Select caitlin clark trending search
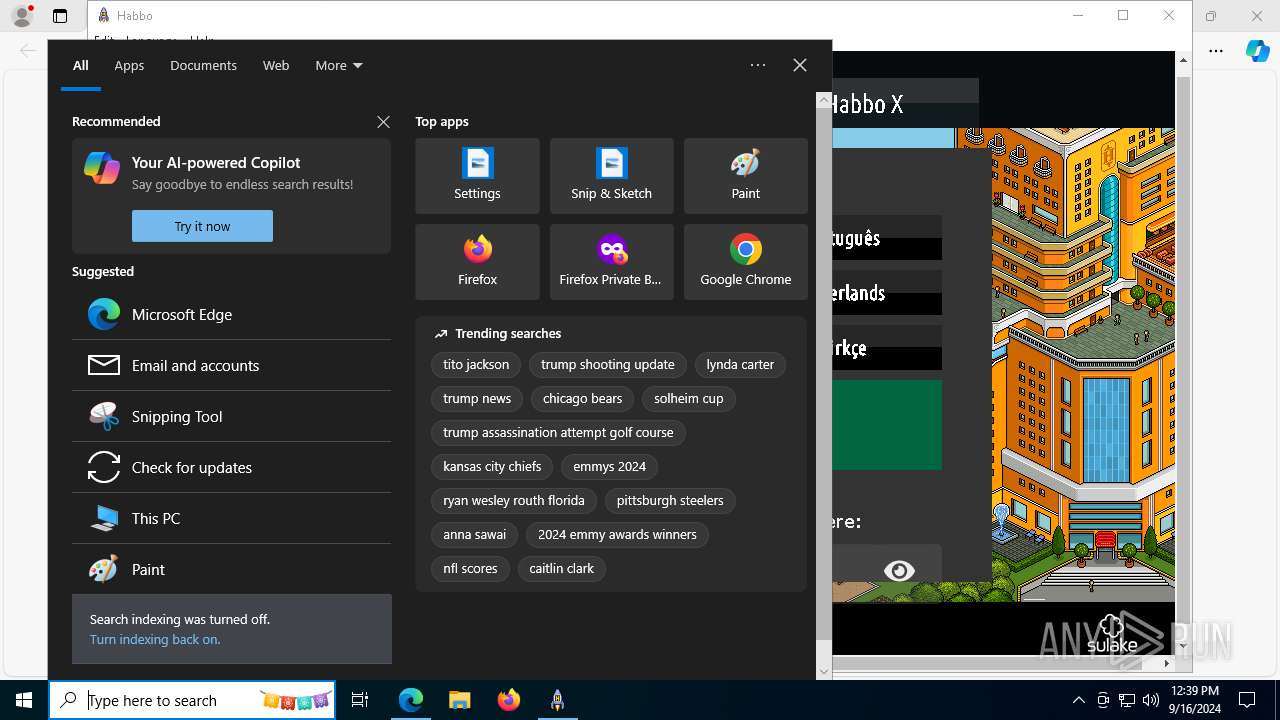This screenshot has width=1280, height=720. pos(561,568)
